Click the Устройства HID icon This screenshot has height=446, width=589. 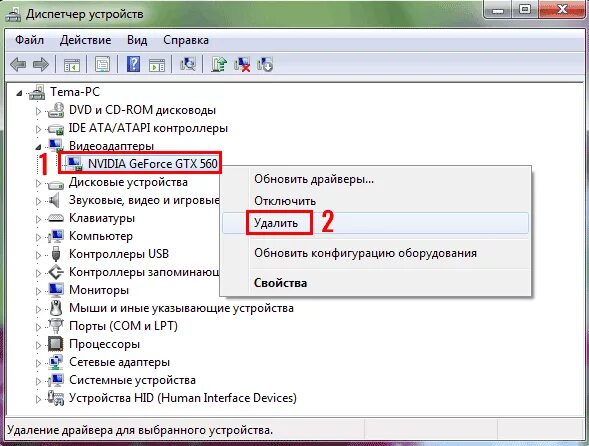(56, 398)
